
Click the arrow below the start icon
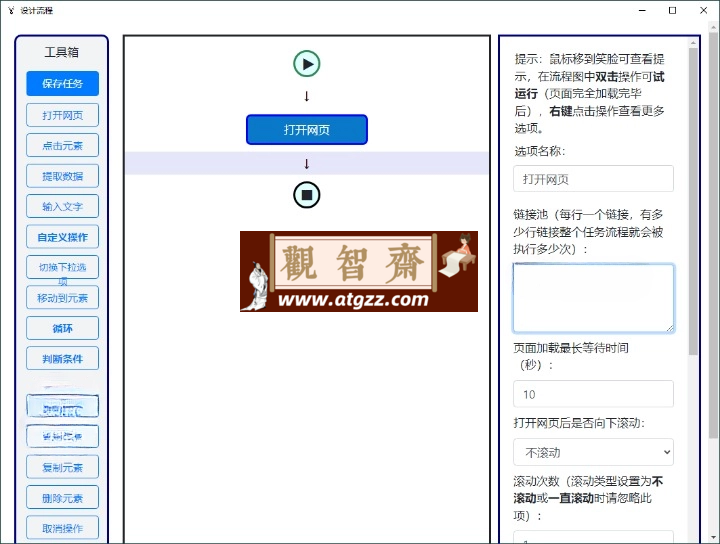coord(307,96)
